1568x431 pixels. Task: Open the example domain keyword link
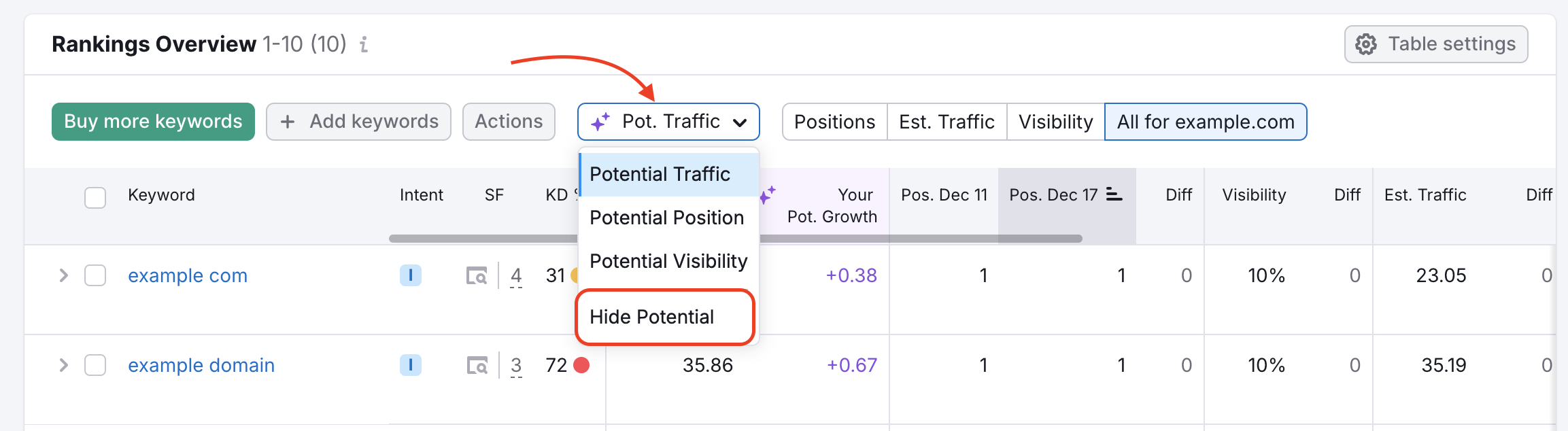(201, 365)
